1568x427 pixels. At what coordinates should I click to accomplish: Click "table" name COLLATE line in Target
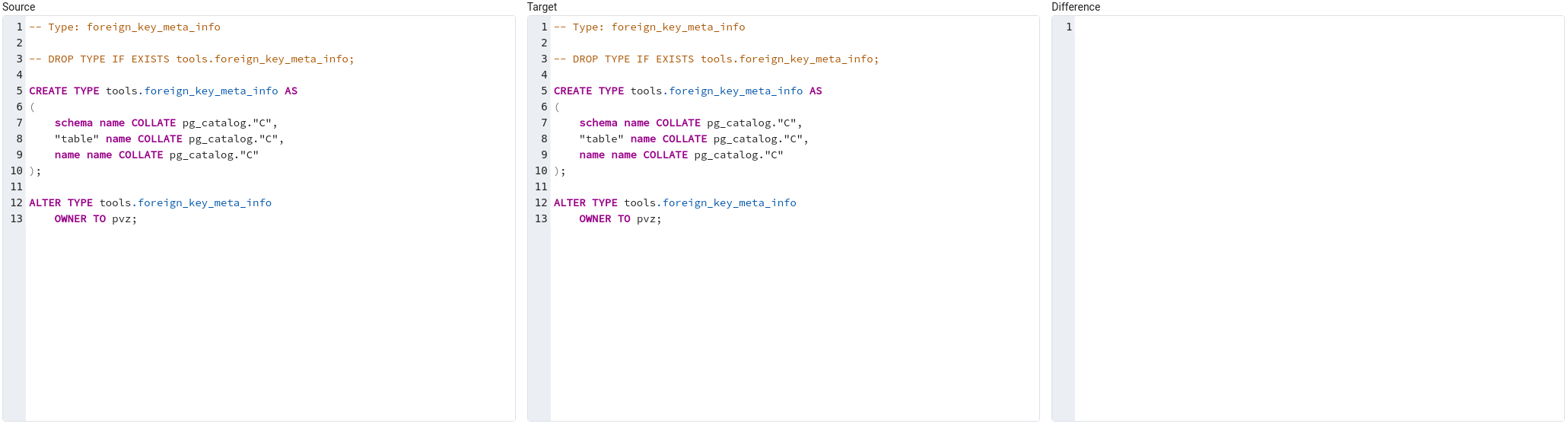[694, 139]
